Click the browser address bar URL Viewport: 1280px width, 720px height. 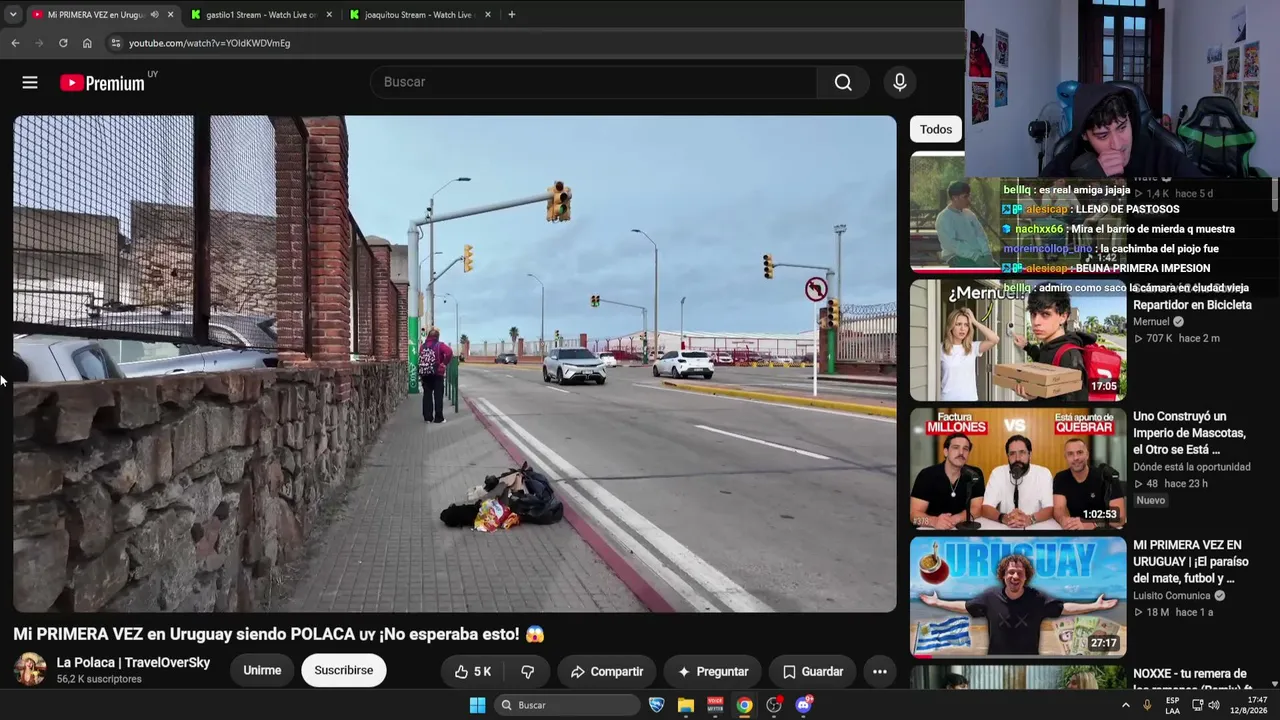[x=209, y=43]
